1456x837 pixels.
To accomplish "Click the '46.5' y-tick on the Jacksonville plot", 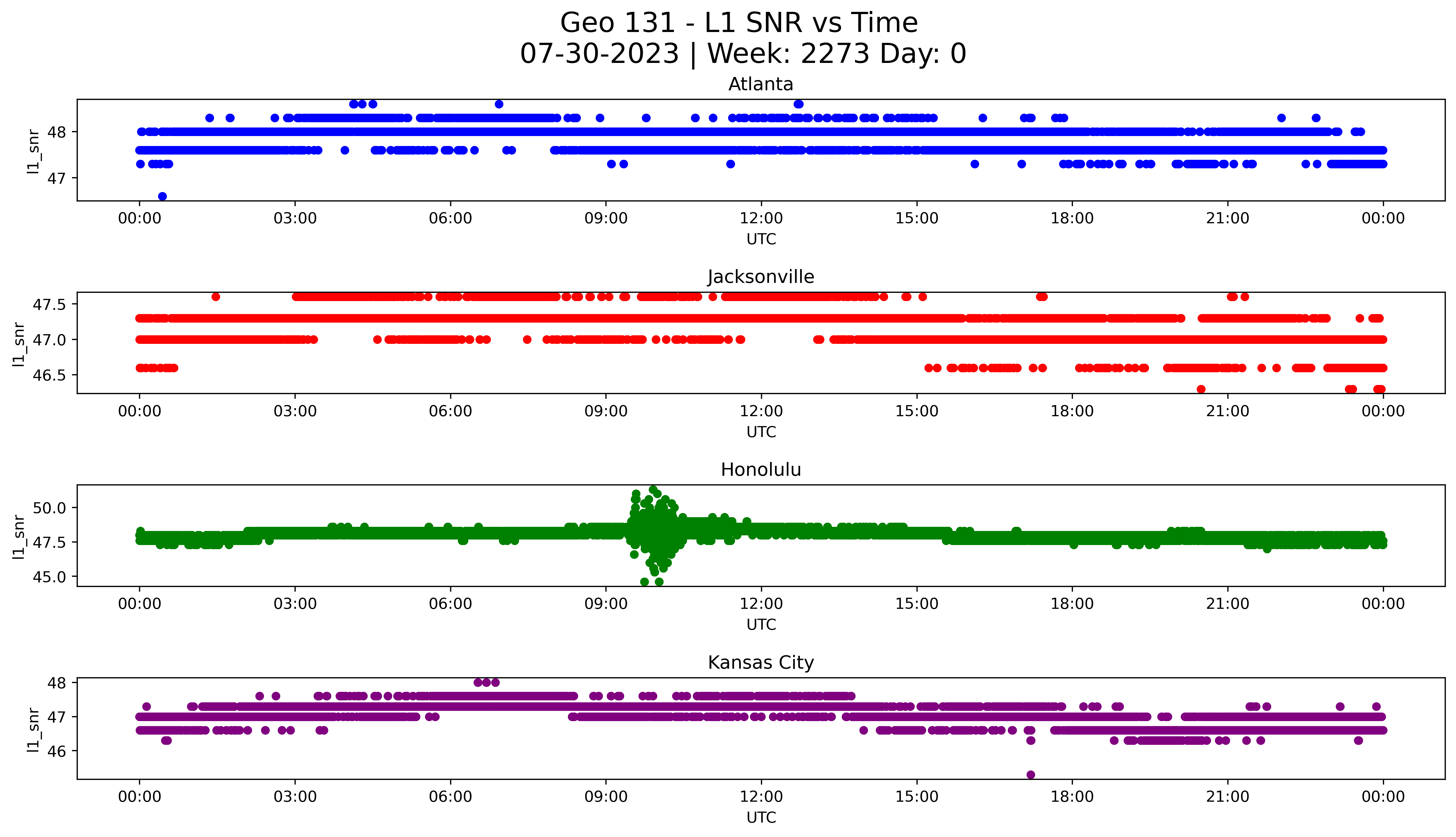I will pos(49,375).
